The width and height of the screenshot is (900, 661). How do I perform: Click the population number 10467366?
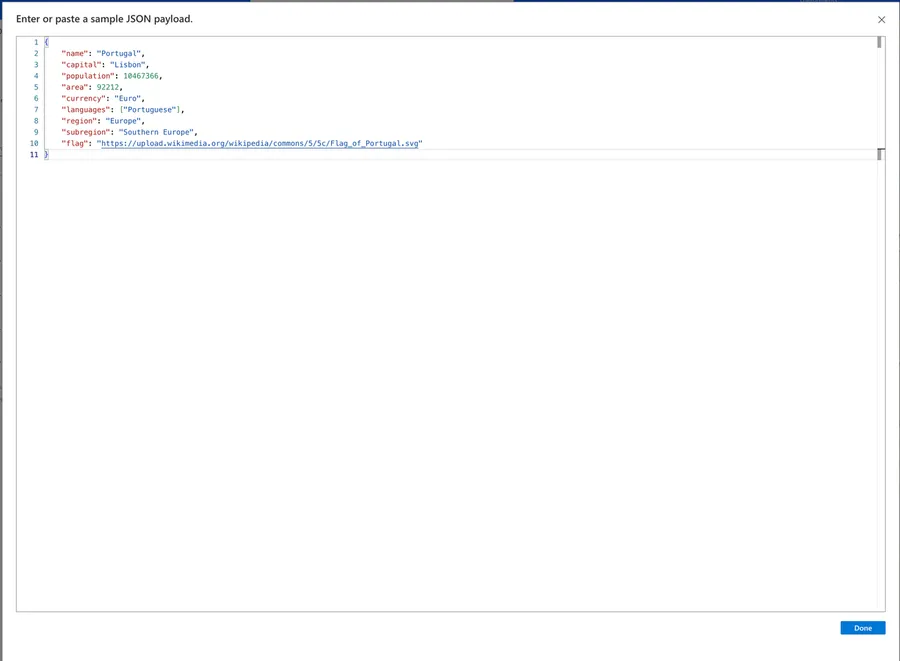point(141,76)
